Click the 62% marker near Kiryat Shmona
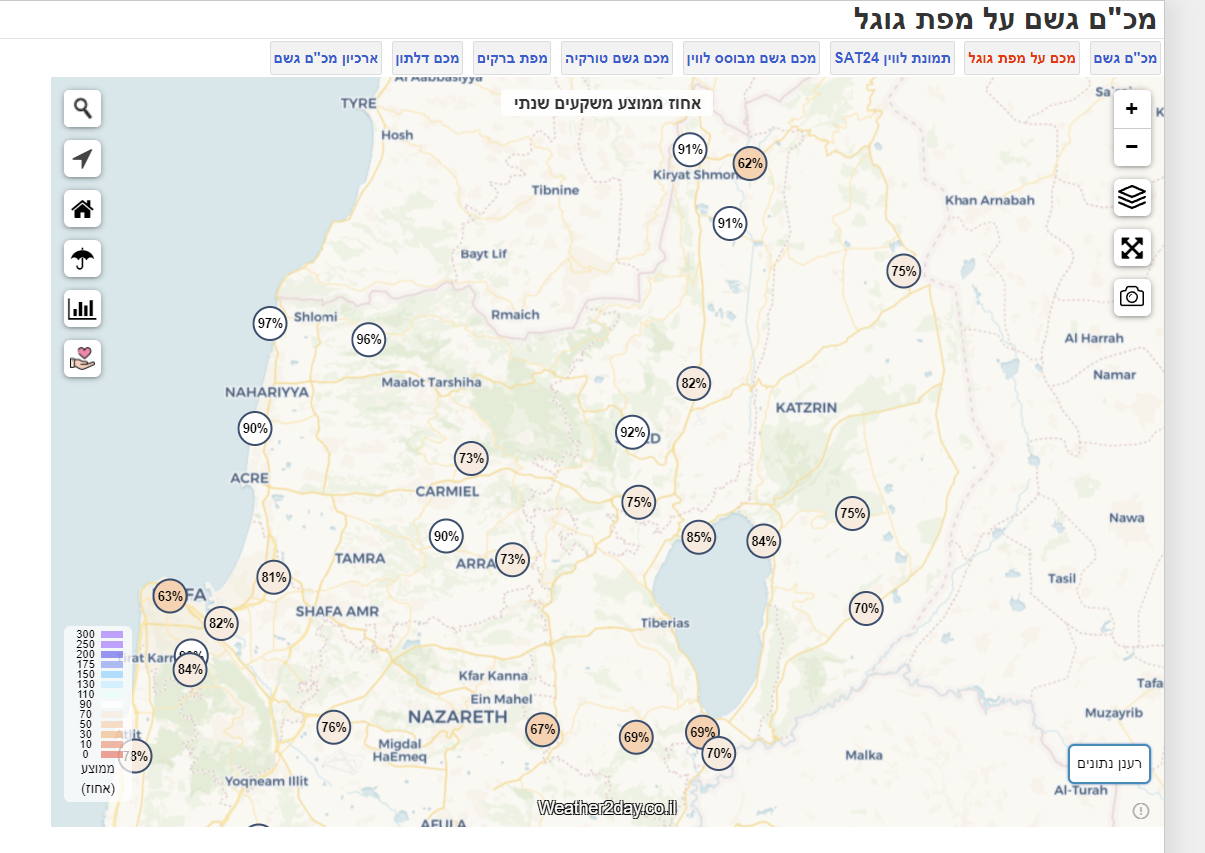Screen dimensions: 1205x853 (750, 163)
